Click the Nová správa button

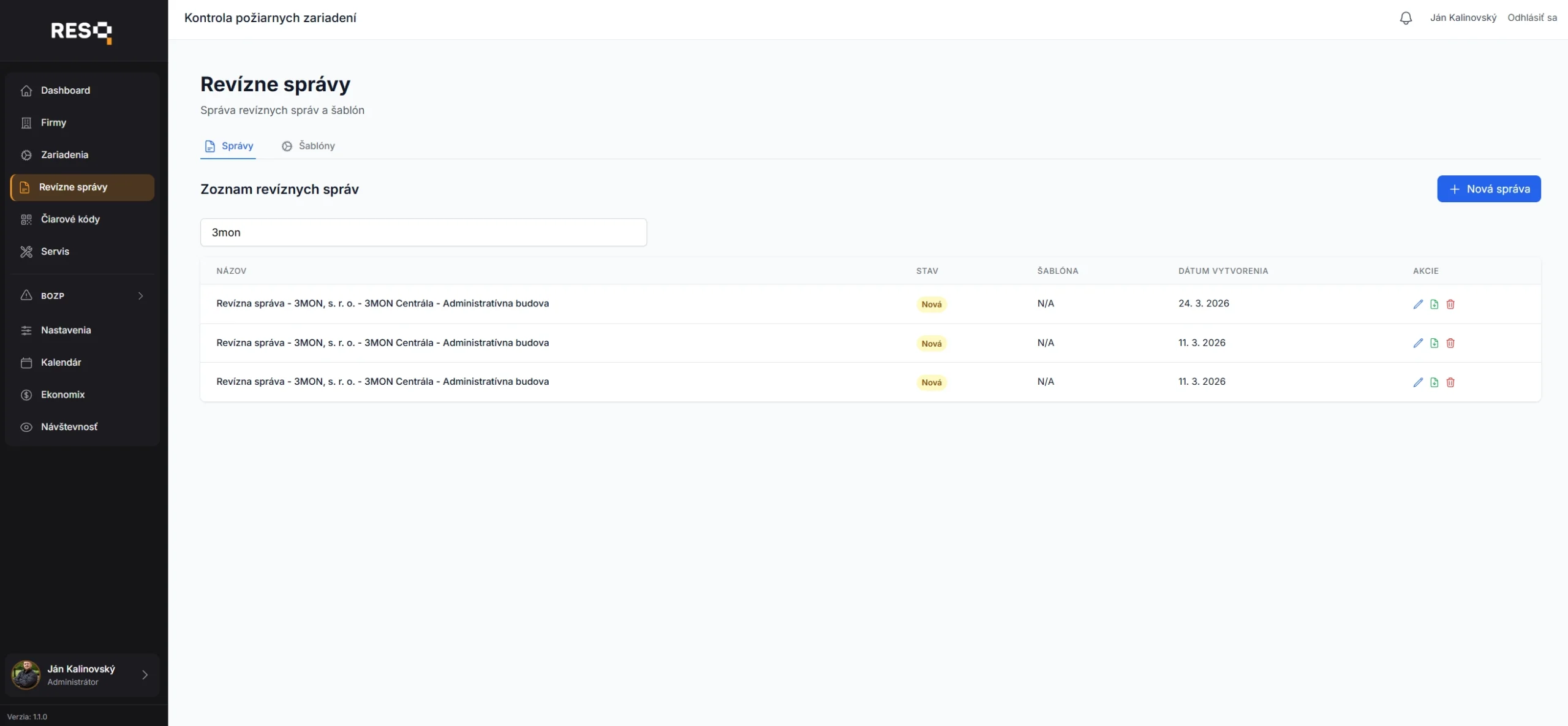[x=1488, y=189]
